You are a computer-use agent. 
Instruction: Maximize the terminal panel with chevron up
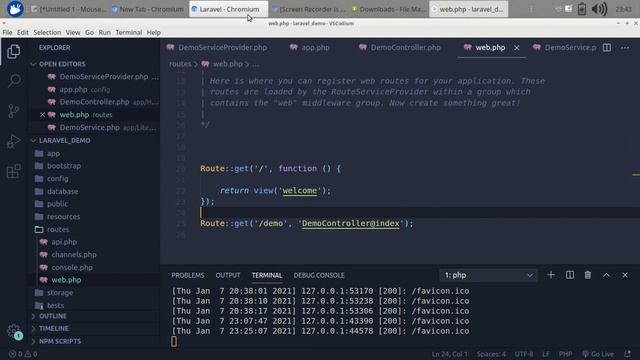(x=607, y=275)
